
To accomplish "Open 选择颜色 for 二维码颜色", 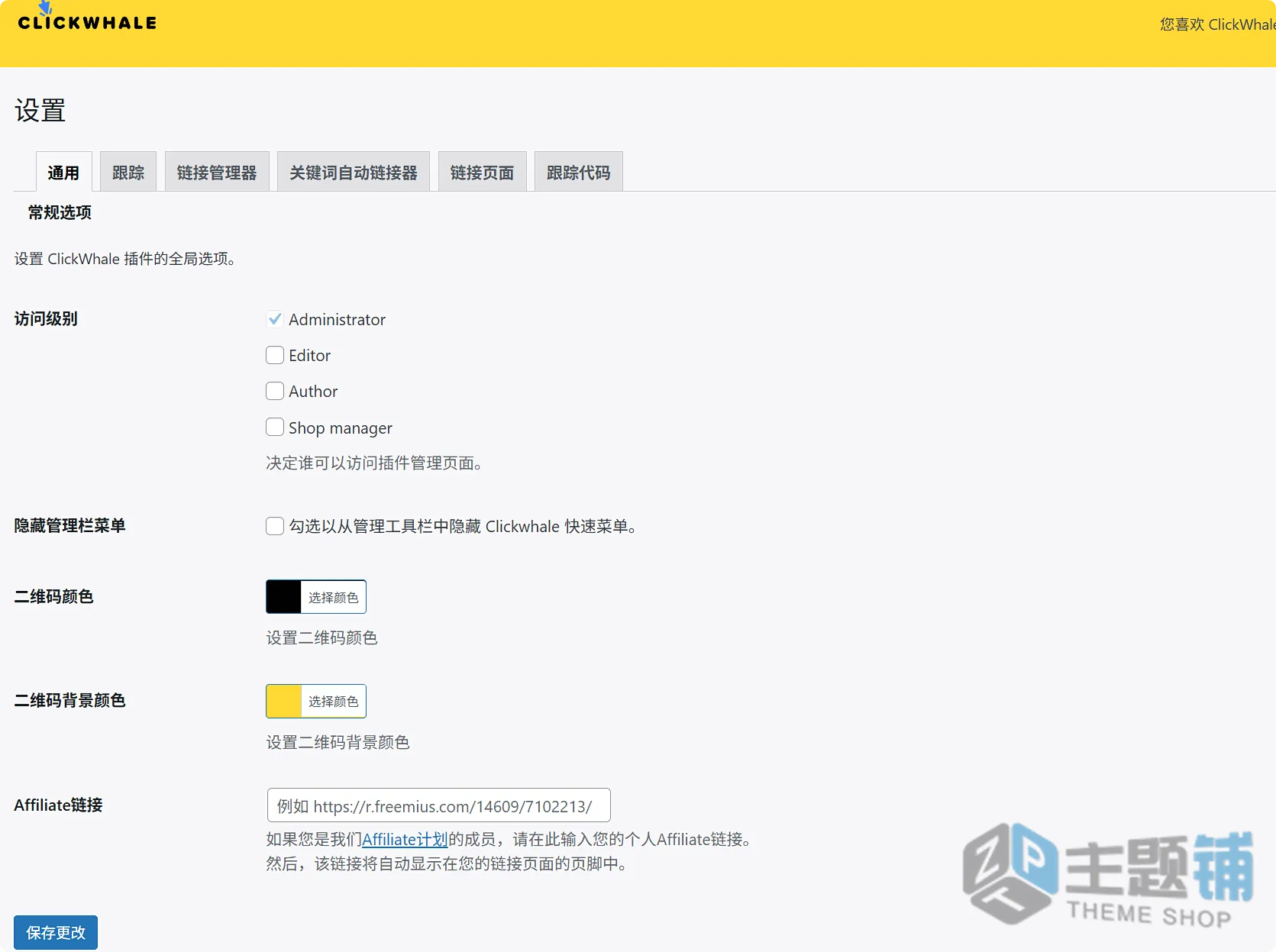I will click(333, 597).
